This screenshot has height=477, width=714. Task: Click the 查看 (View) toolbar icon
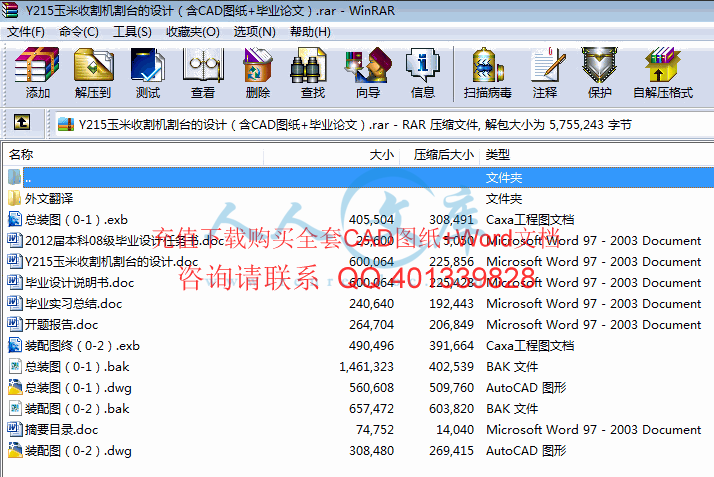[x=203, y=65]
